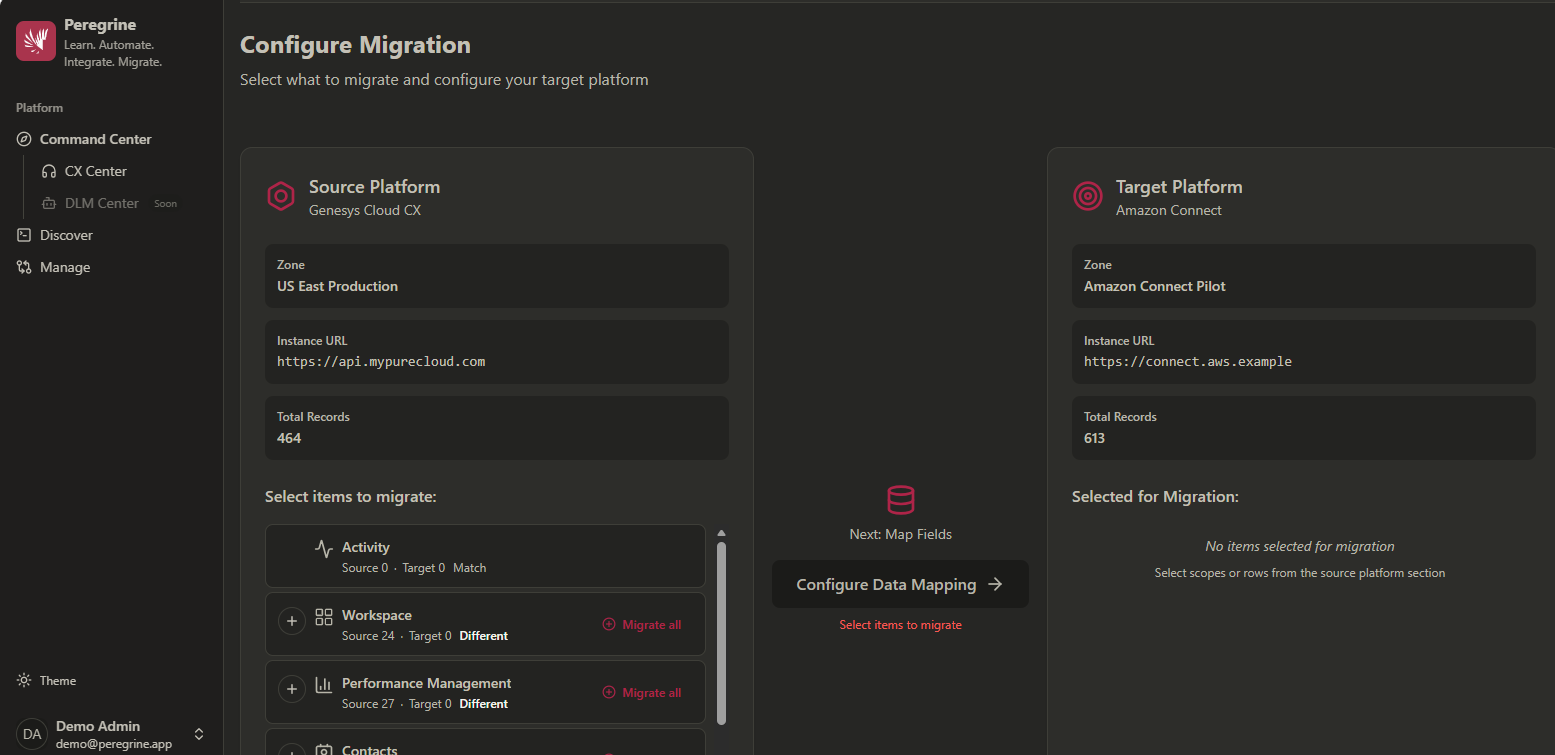
Task: Select DLM Center sidebar entry
Action: (102, 203)
